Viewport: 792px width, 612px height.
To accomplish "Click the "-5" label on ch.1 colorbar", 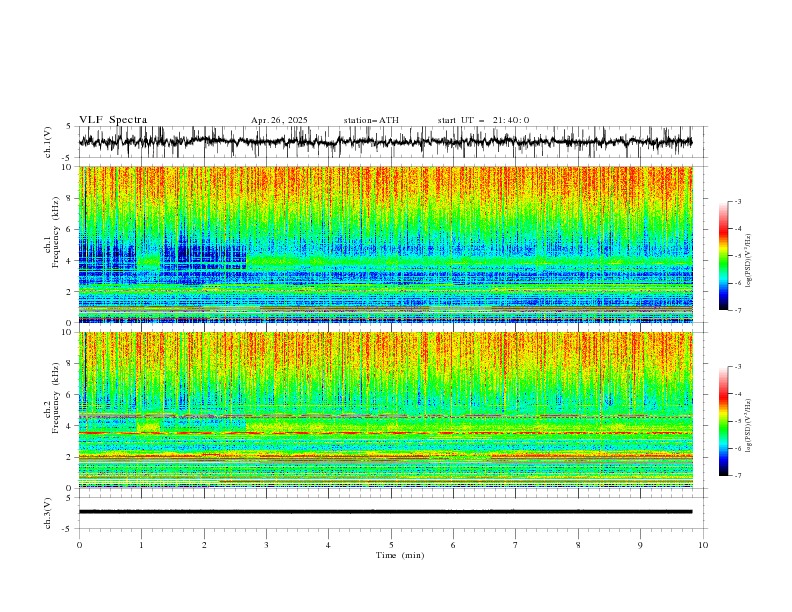I will pyautogui.click(x=737, y=256).
